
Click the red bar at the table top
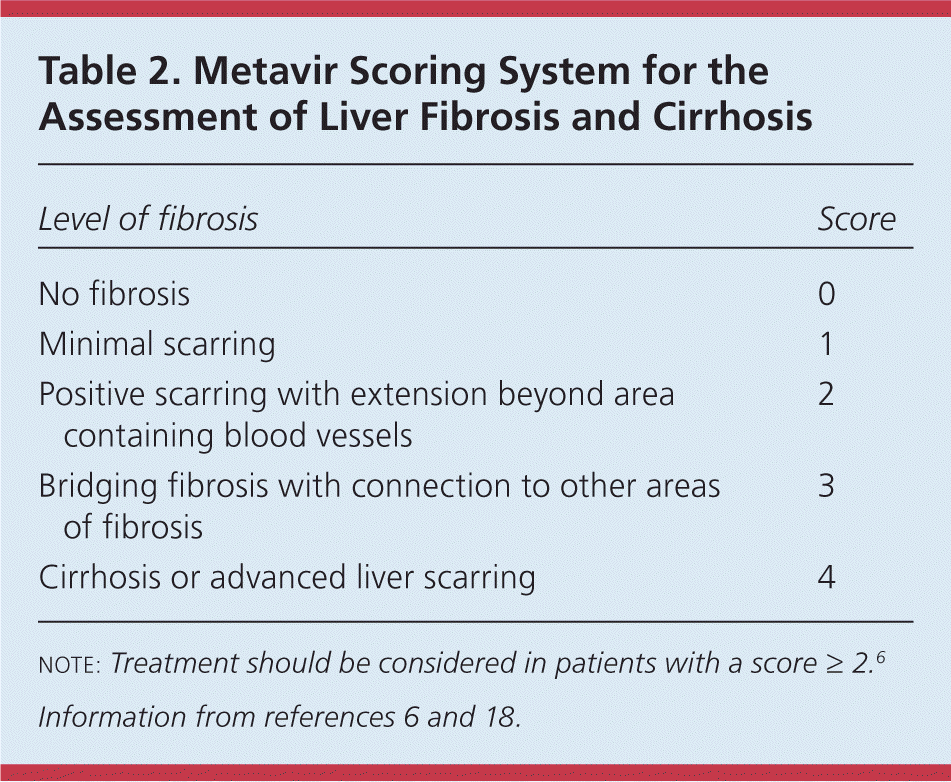[x=475, y=8]
